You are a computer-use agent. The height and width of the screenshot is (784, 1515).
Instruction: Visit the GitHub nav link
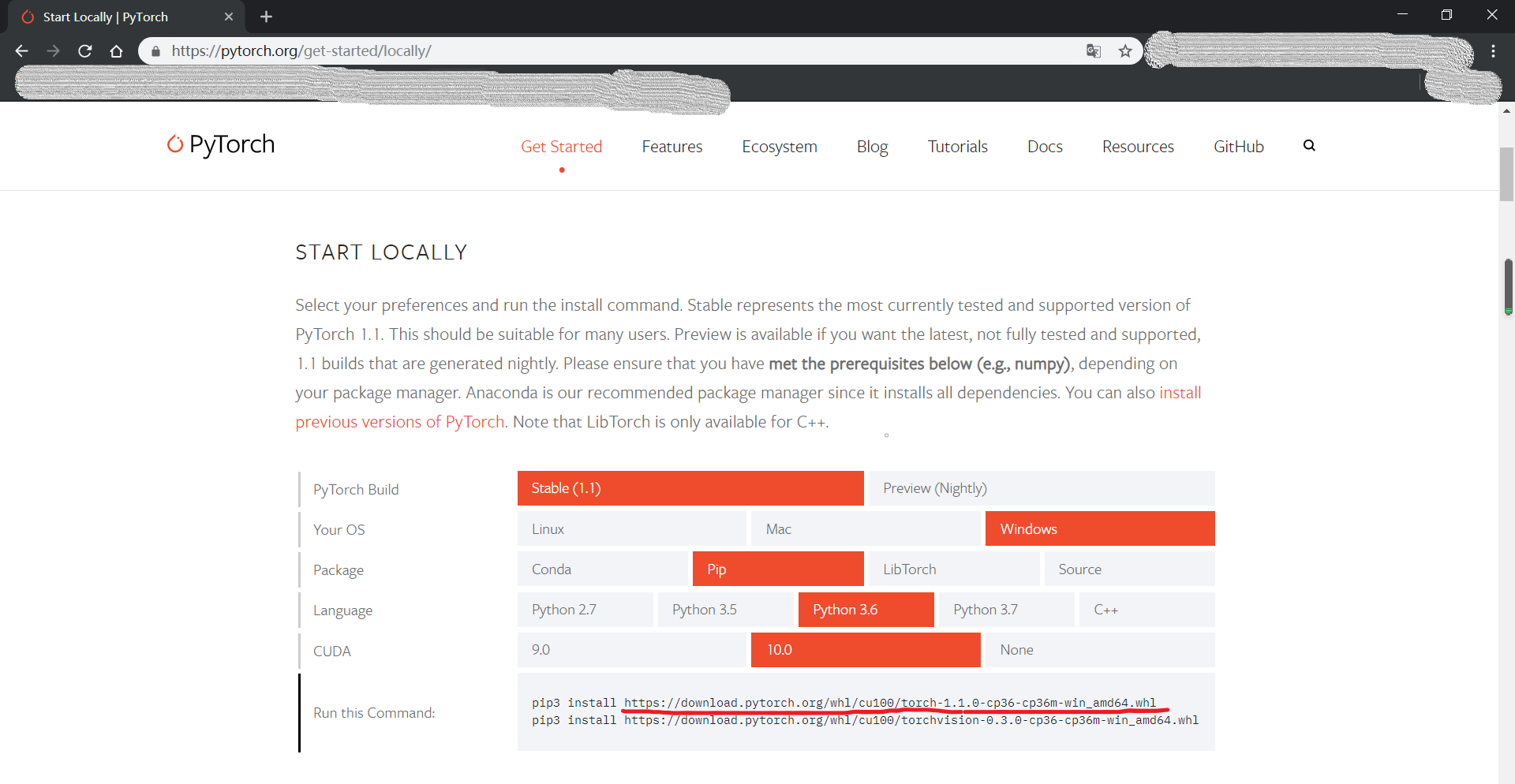pos(1239,147)
